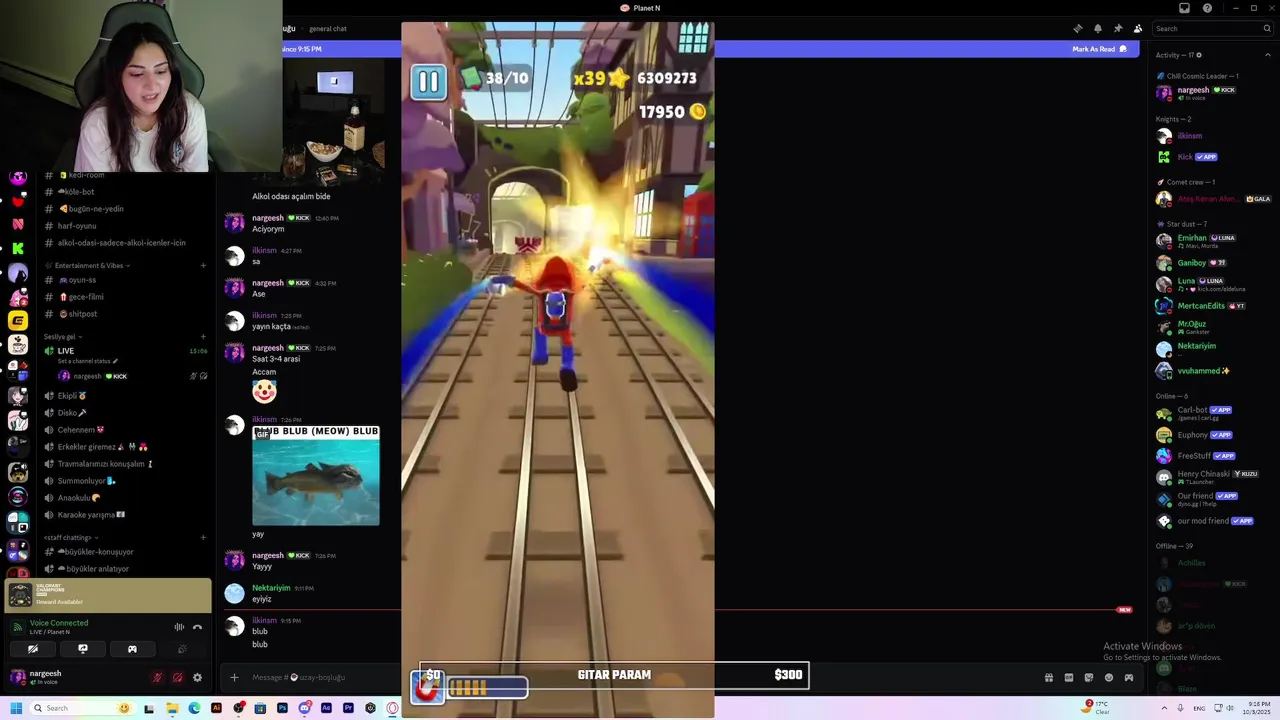This screenshot has height=720, width=1280.
Task: Click plus attachment button in message bar
Action: pyautogui.click(x=234, y=677)
